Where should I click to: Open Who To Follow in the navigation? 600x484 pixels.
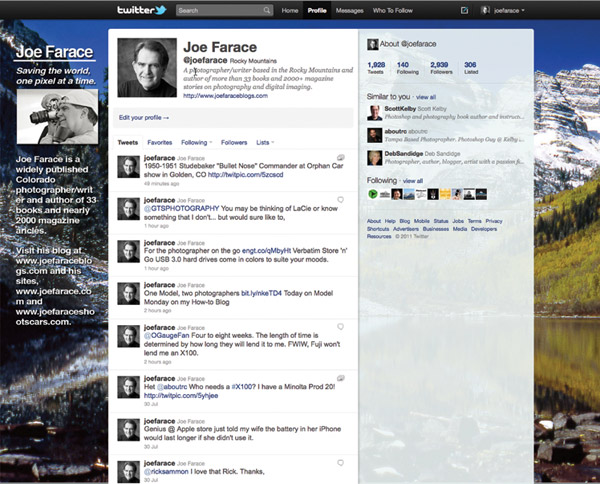coord(393,10)
